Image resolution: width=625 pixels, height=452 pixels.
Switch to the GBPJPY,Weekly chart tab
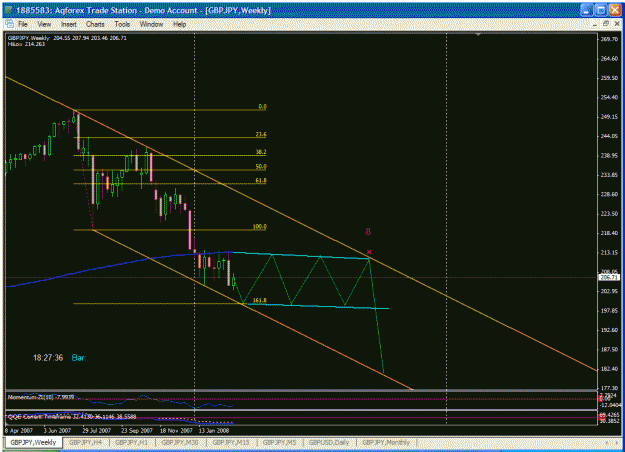[33, 442]
